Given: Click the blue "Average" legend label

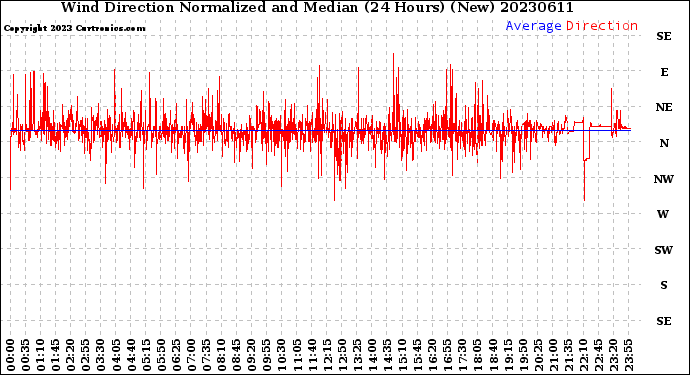Looking at the screenshot, I should (533, 26).
